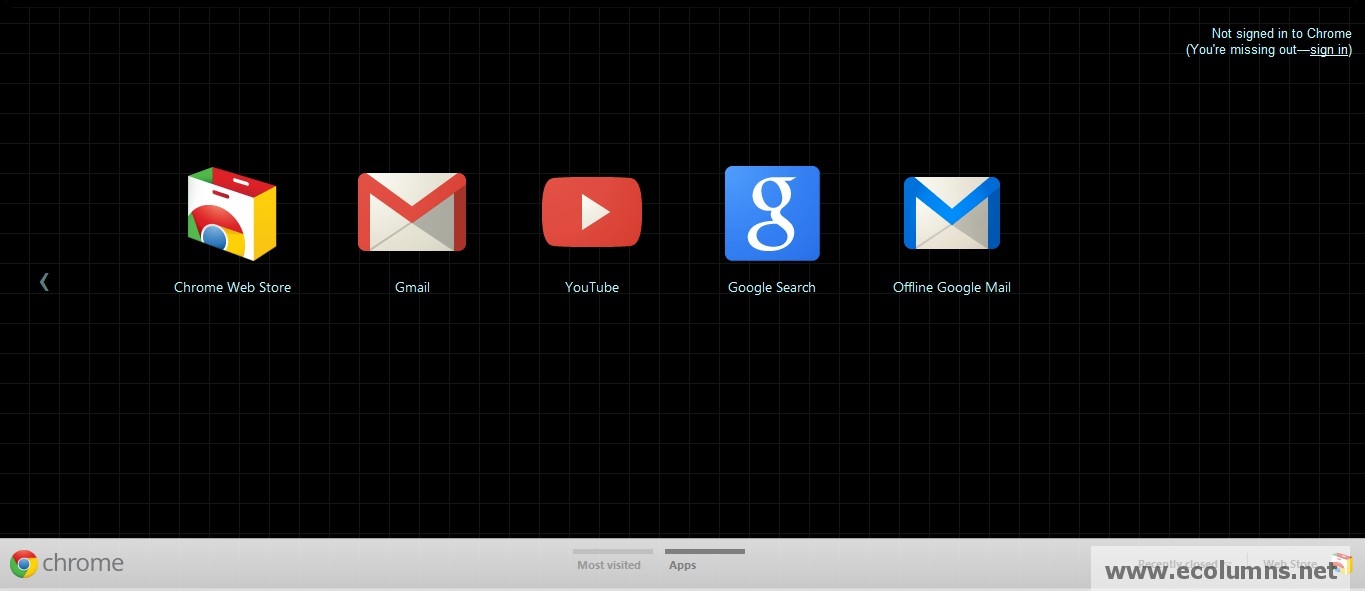The height and width of the screenshot is (591, 1365).
Task: Click the sign in link
Action: 1328,49
